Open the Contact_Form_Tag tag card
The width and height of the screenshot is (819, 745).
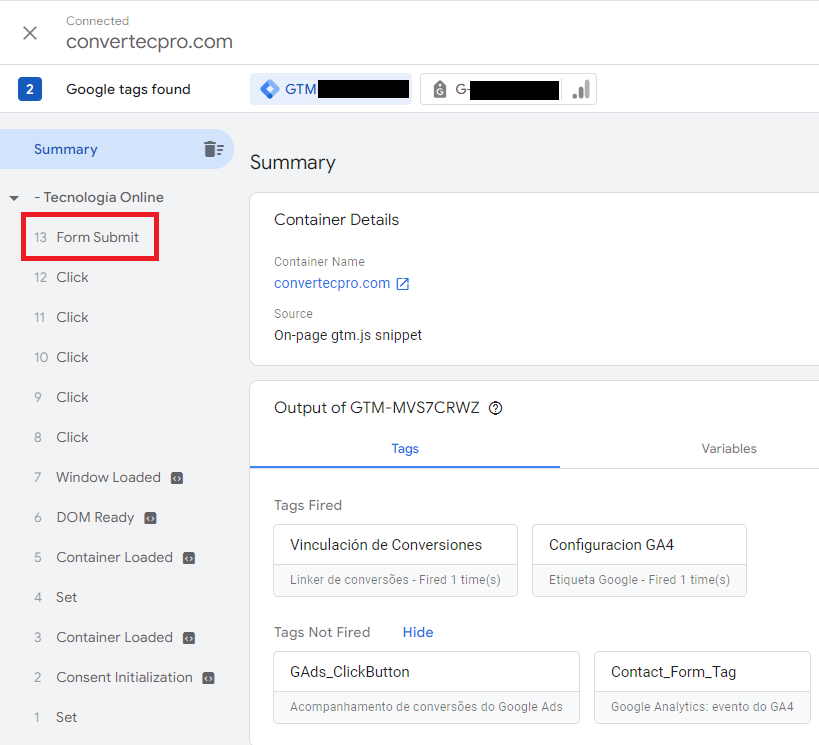[x=702, y=688]
